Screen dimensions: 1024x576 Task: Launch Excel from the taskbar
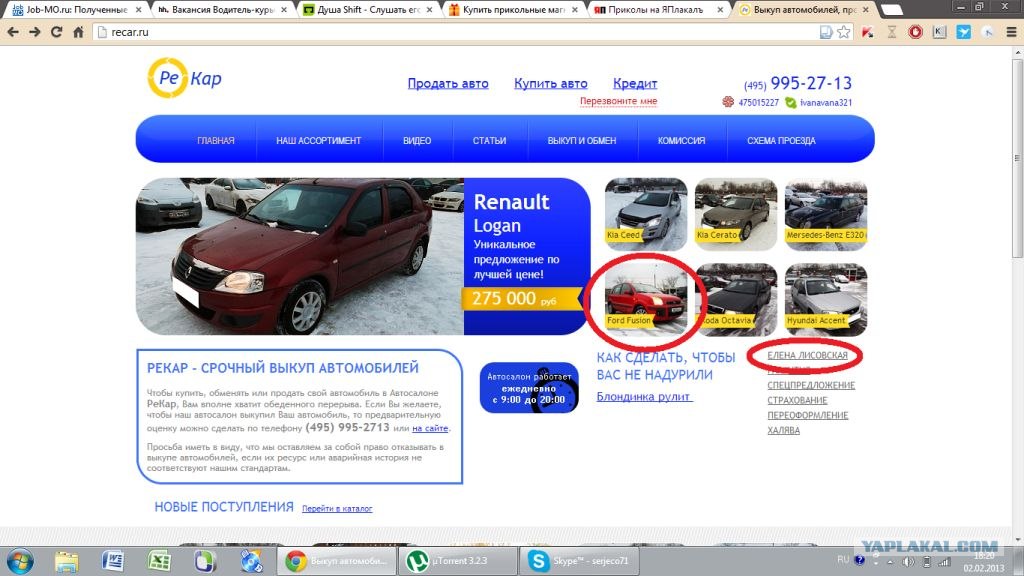(x=159, y=561)
